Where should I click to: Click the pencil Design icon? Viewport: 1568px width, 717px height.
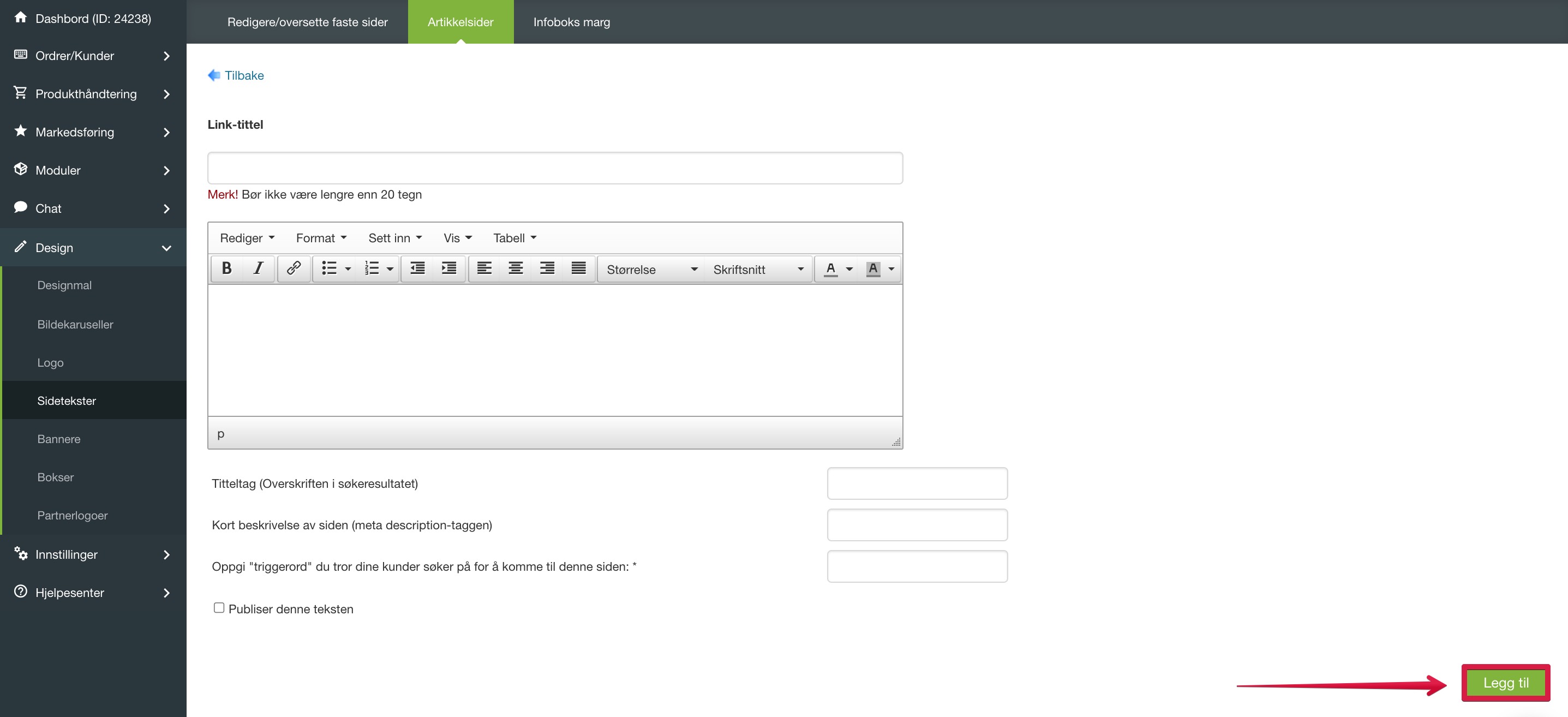click(20, 246)
